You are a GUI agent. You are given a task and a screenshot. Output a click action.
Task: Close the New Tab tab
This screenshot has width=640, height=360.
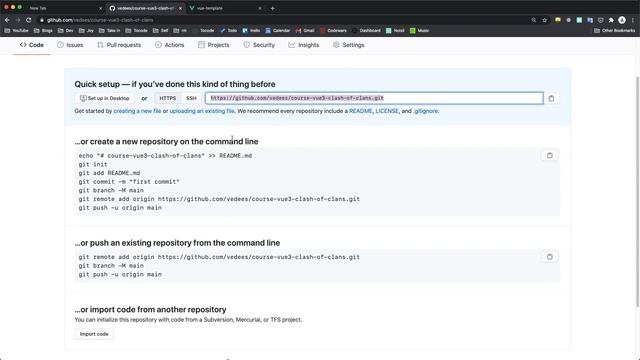[x=100, y=8]
